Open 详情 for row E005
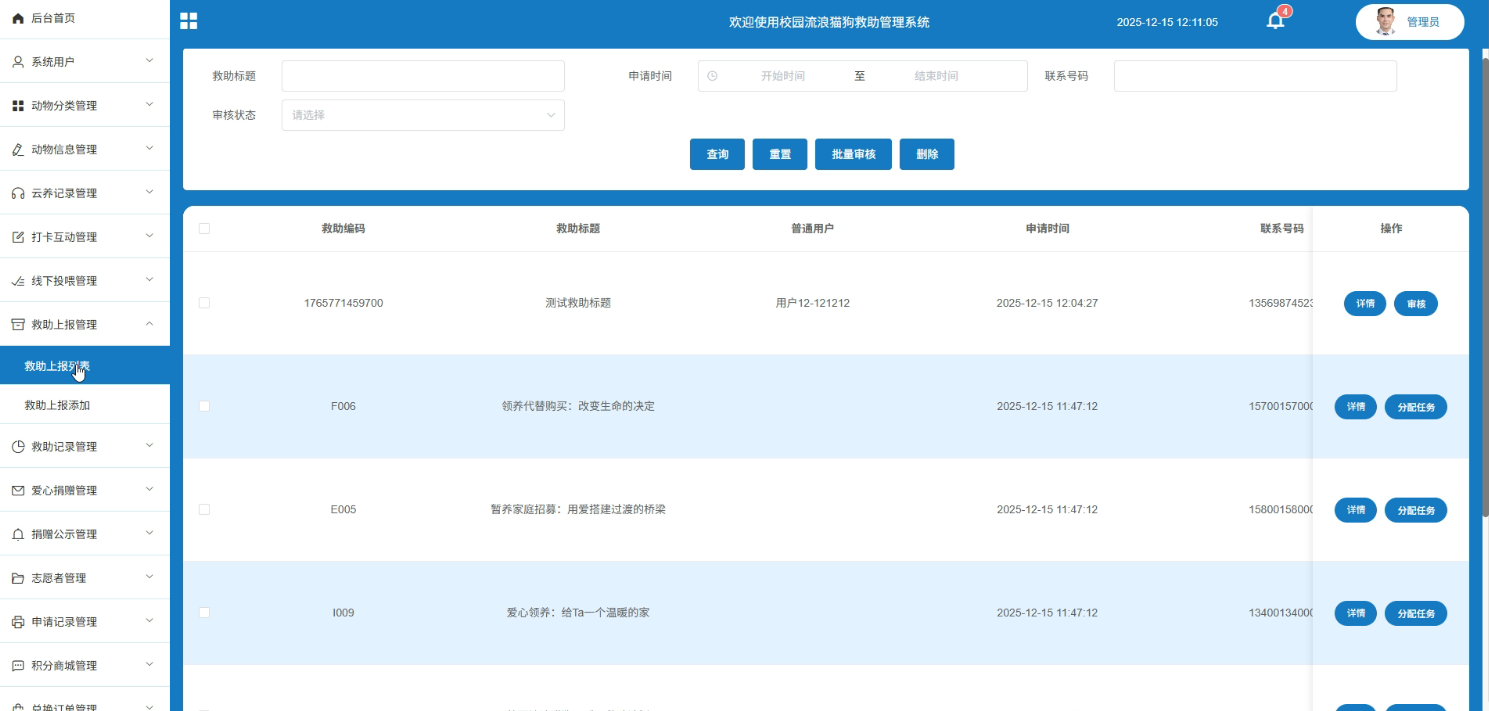1489x711 pixels. (x=1356, y=510)
